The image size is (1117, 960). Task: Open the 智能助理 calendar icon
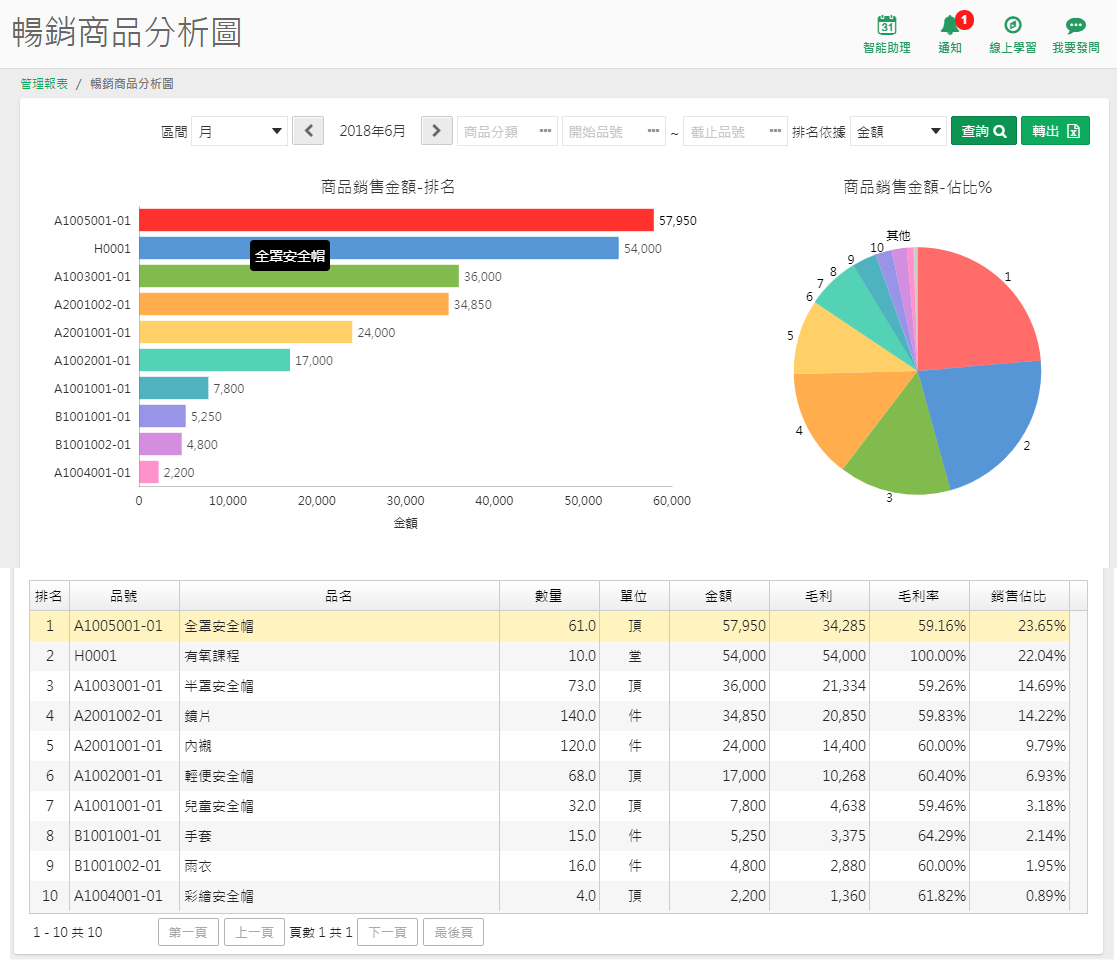886,25
